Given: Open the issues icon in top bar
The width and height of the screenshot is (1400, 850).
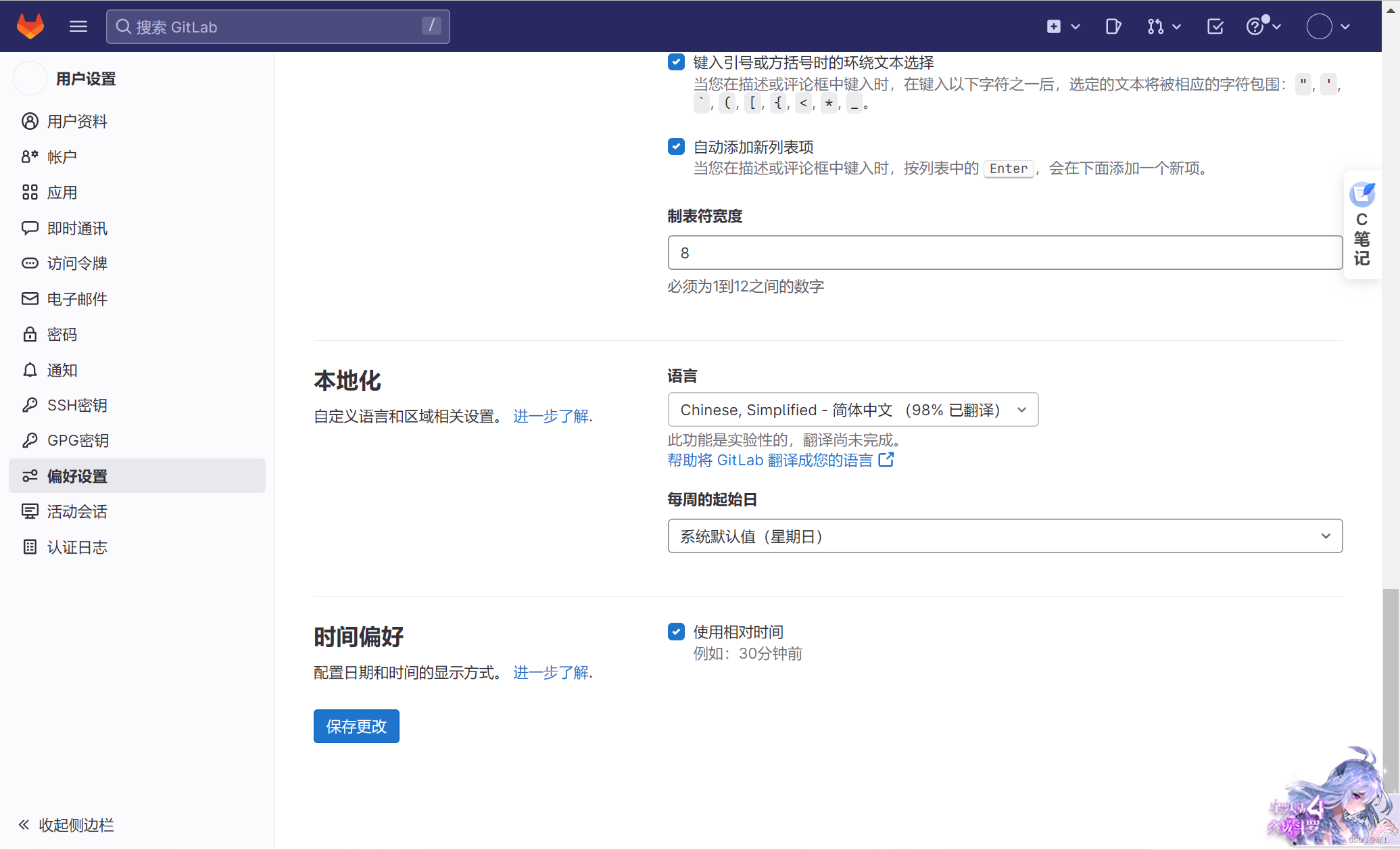Looking at the screenshot, I should coord(1113,26).
